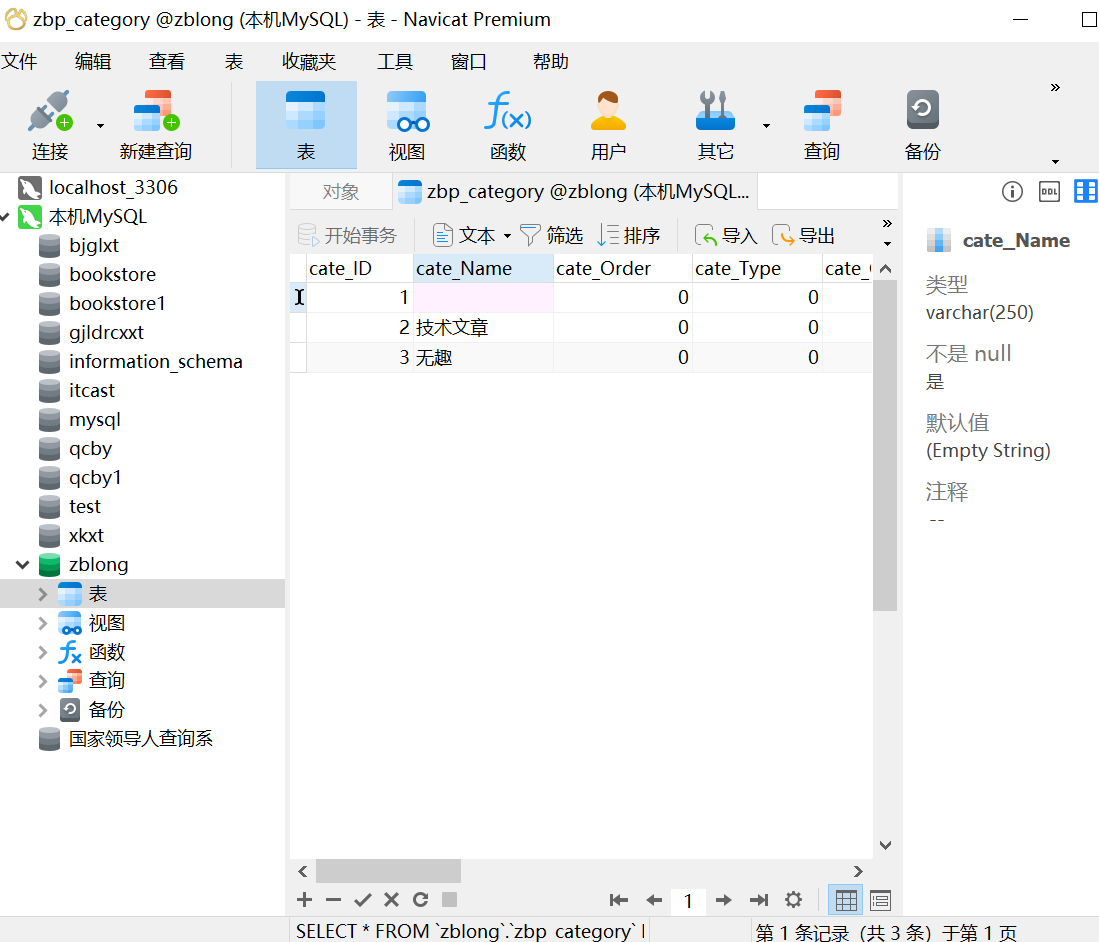This screenshot has height=942, width=1099.
Task: Switch to the 对象 tab
Action: click(341, 191)
